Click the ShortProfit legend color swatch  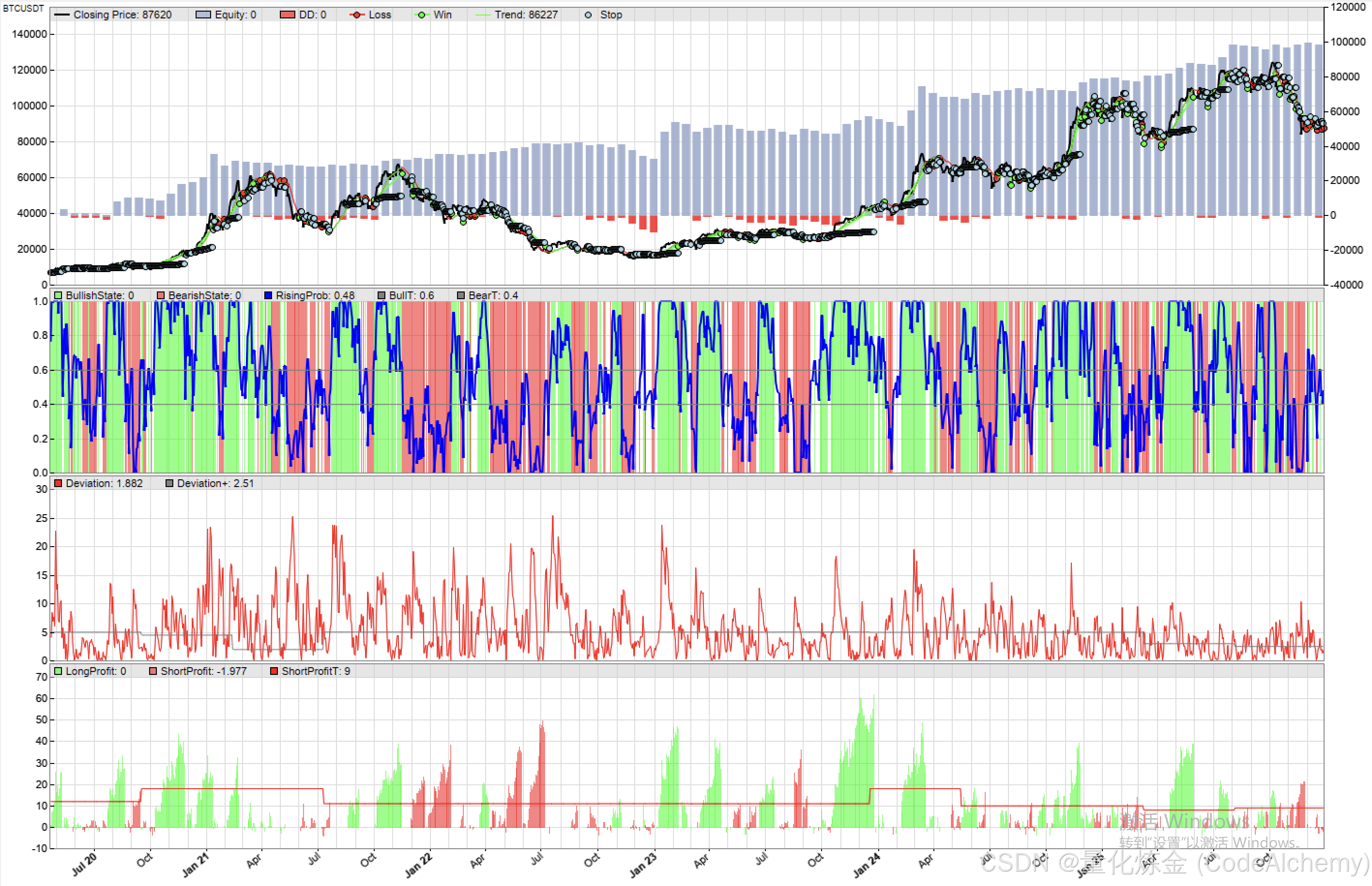click(x=153, y=671)
